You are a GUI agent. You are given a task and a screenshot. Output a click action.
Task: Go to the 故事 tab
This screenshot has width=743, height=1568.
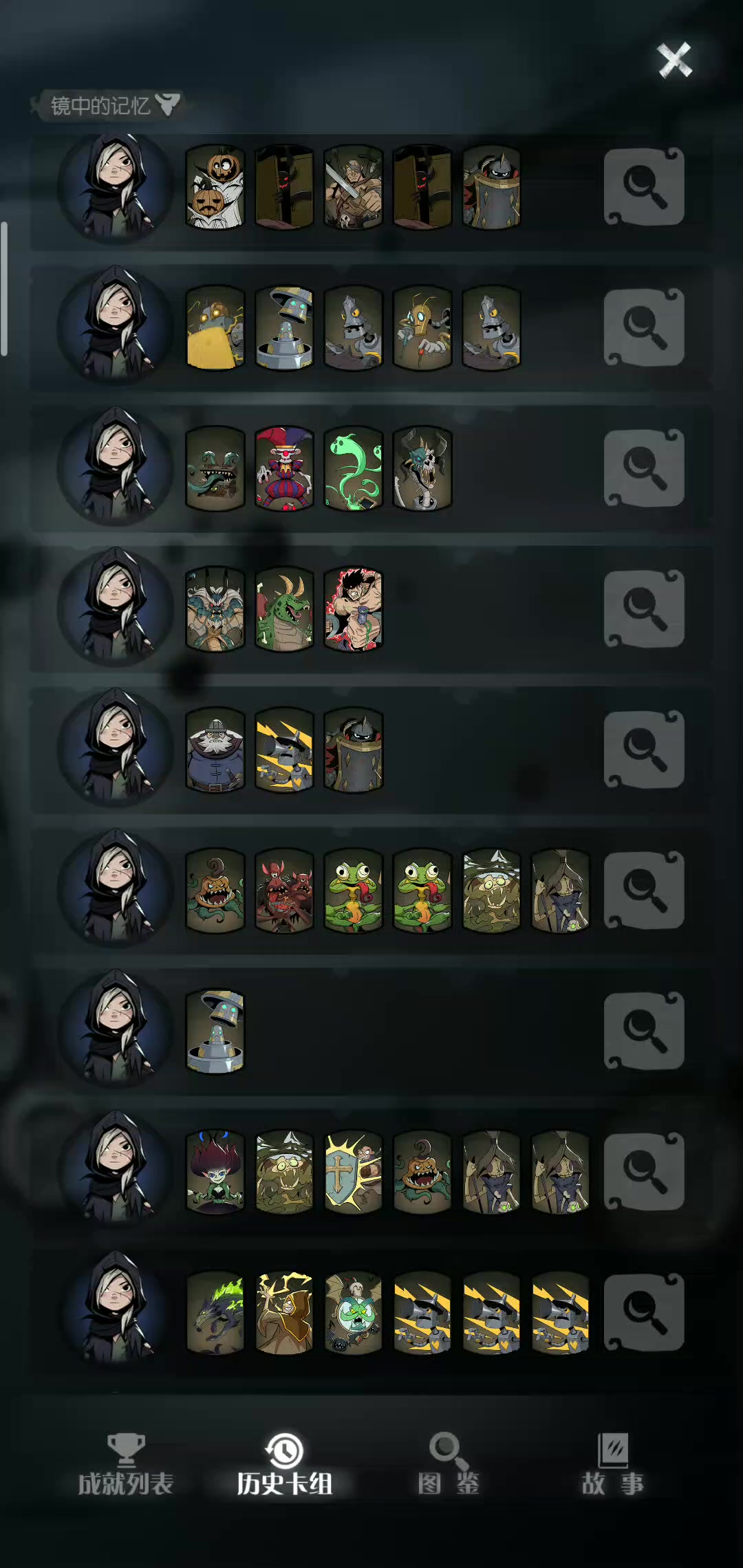click(x=612, y=1464)
